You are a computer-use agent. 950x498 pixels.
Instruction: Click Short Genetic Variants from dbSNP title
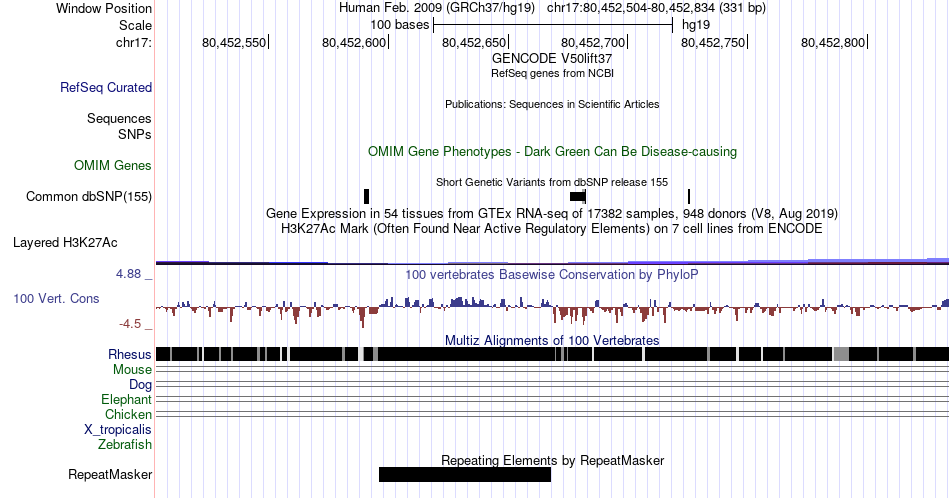(552, 182)
